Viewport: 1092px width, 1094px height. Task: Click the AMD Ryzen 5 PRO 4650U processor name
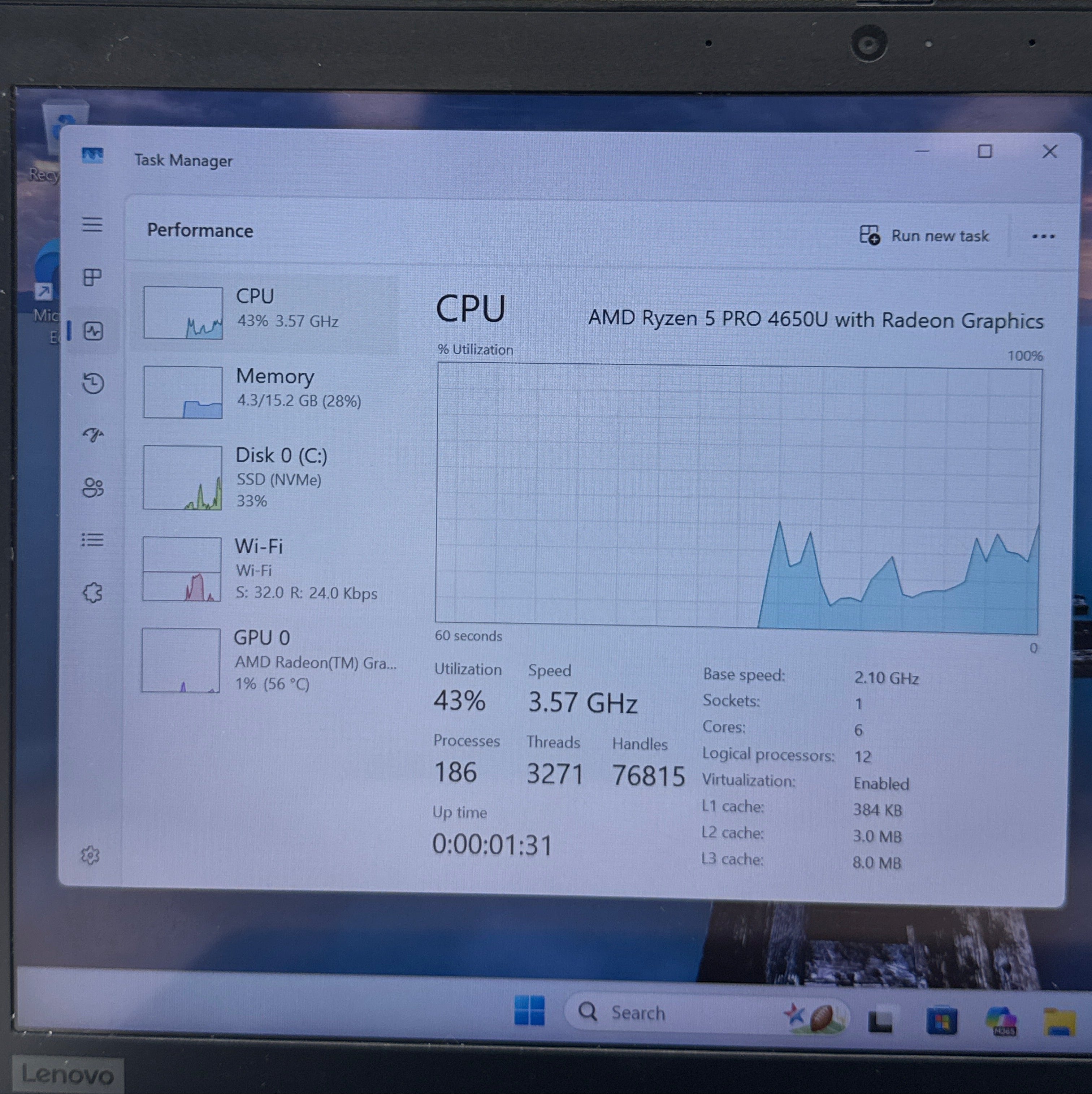point(816,319)
